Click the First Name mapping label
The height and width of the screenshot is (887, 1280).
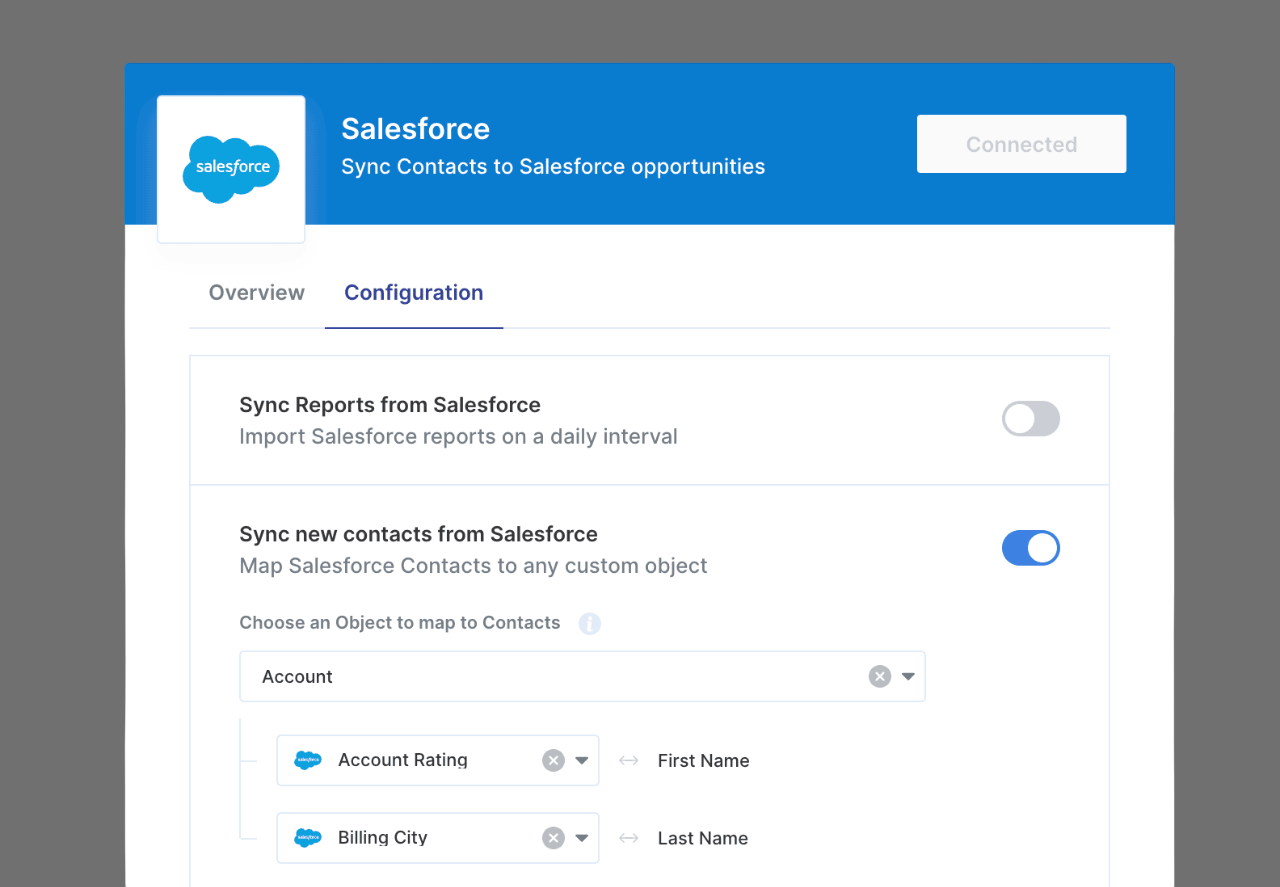pyautogui.click(x=703, y=761)
